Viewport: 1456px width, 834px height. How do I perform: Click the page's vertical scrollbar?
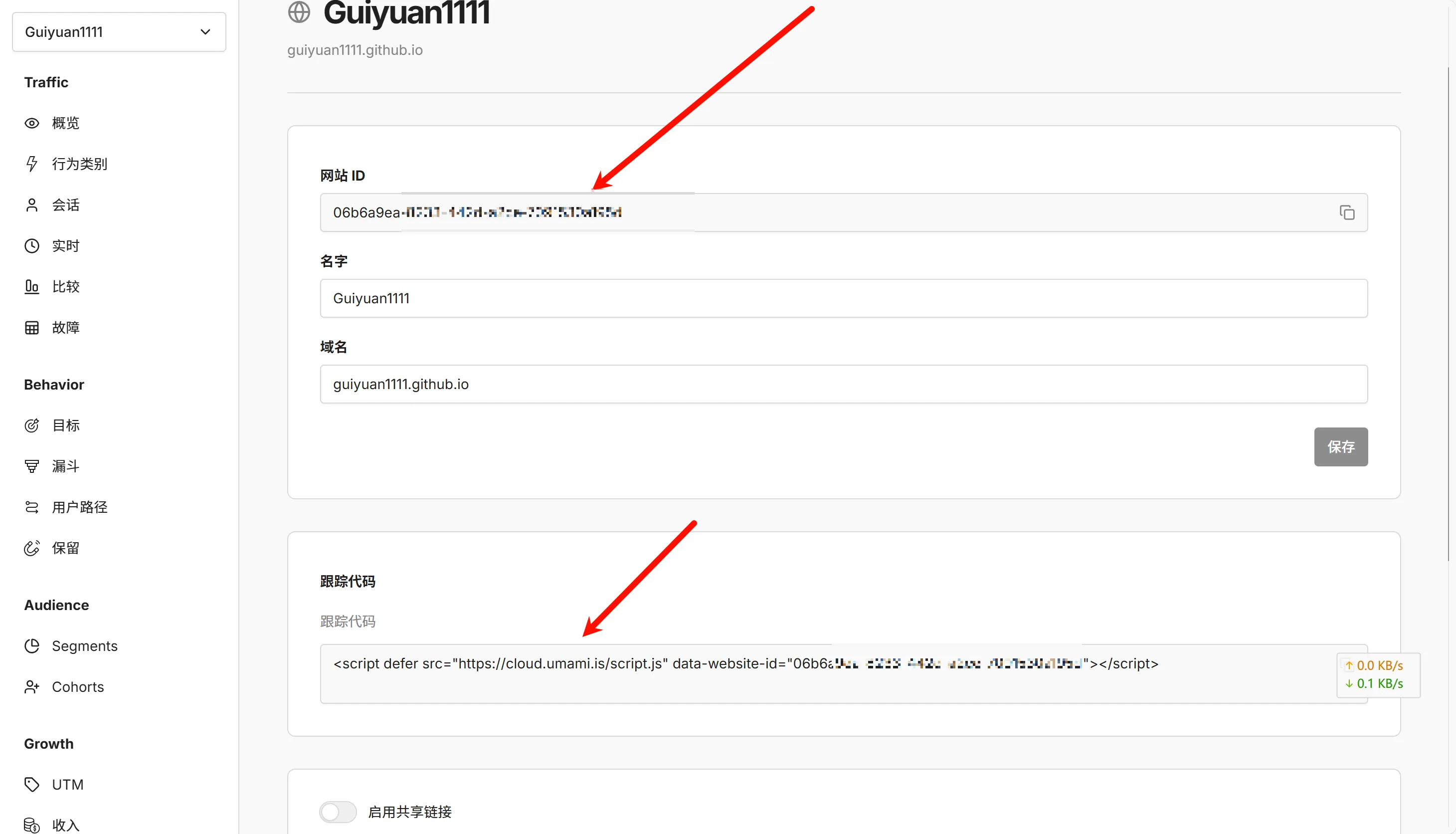coord(1449,314)
